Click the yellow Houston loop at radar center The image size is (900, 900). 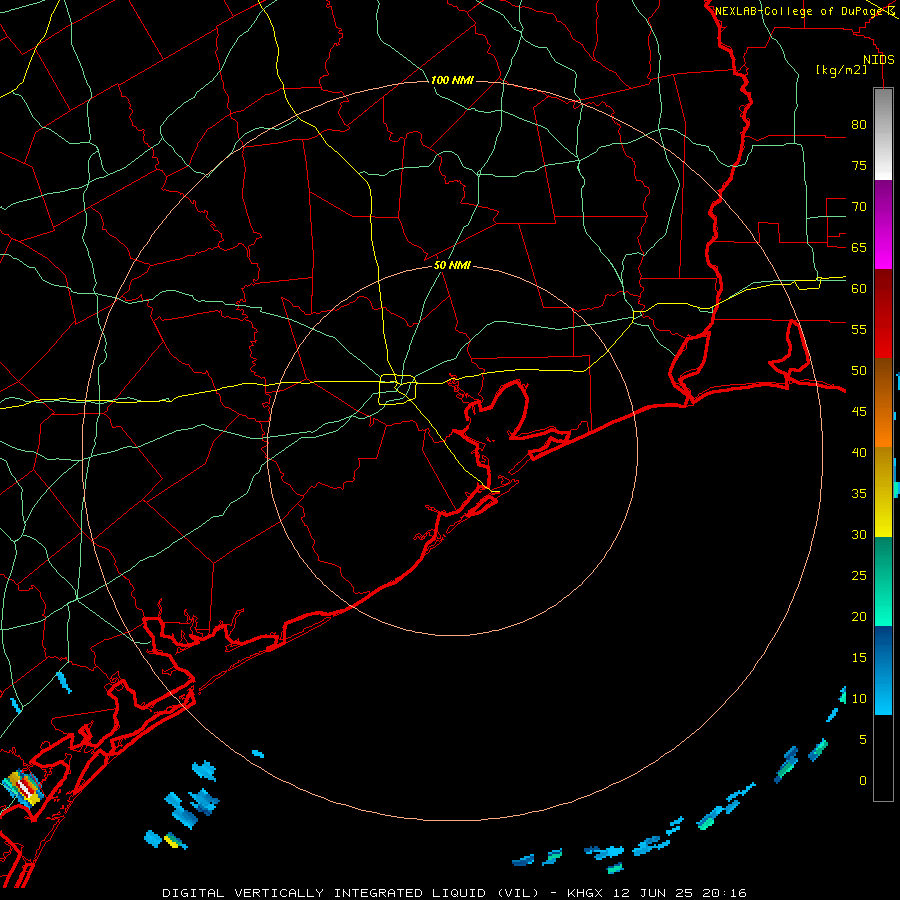pyautogui.click(x=397, y=389)
